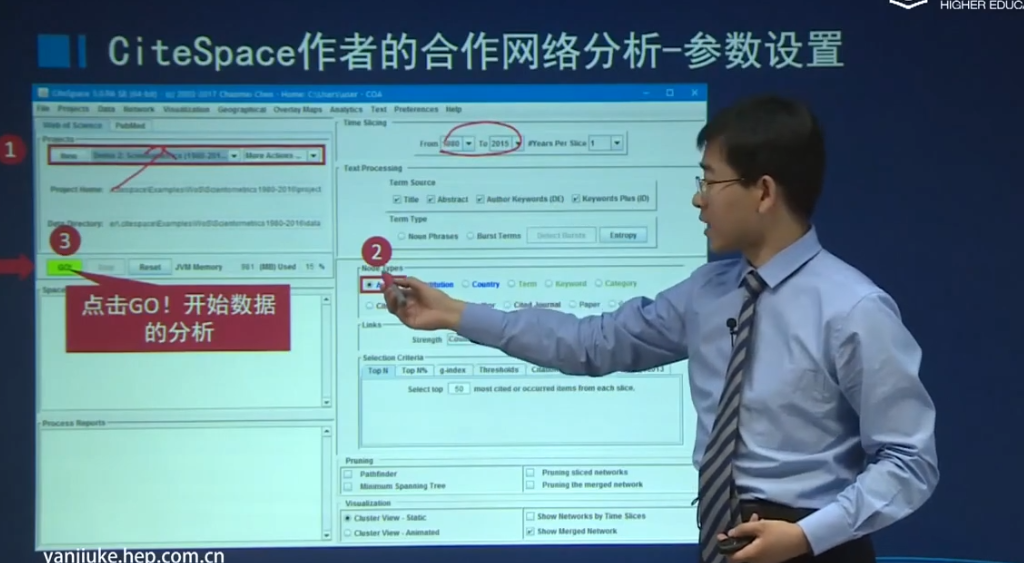Open the Geographical menu

242,110
